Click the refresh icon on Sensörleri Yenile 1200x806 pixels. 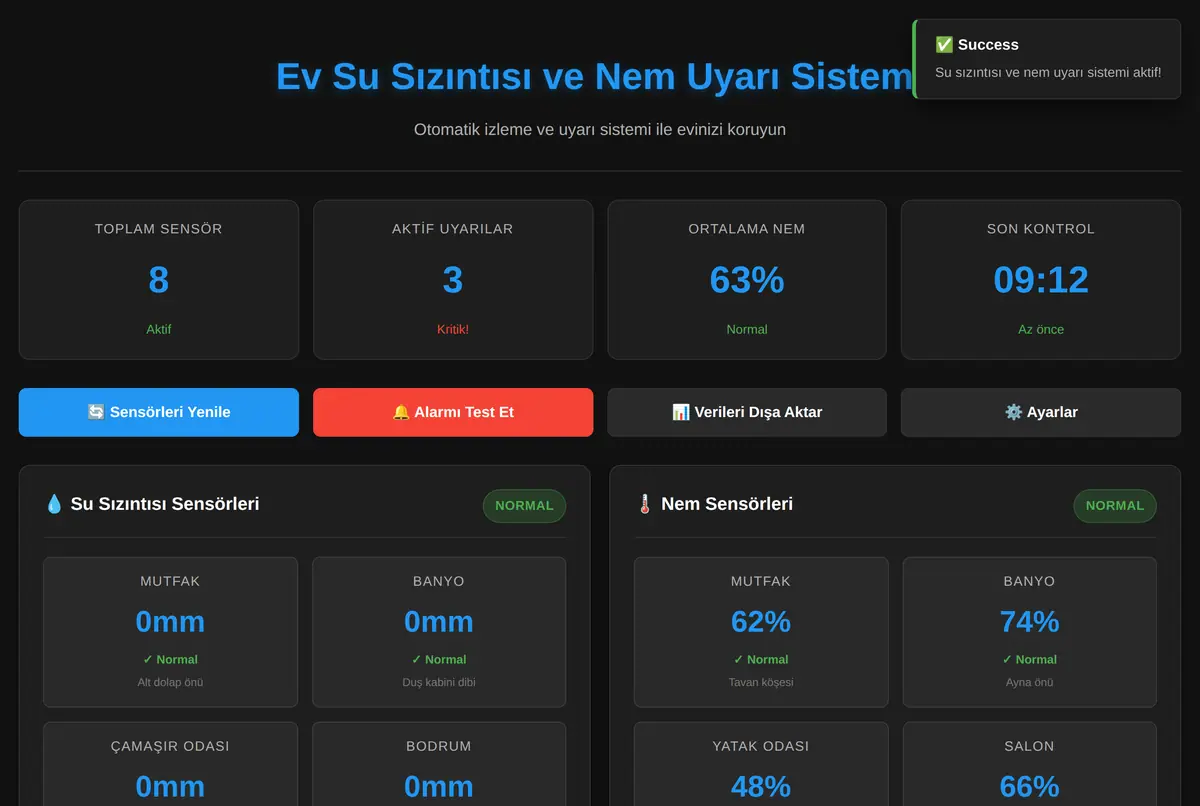pyautogui.click(x=96, y=412)
